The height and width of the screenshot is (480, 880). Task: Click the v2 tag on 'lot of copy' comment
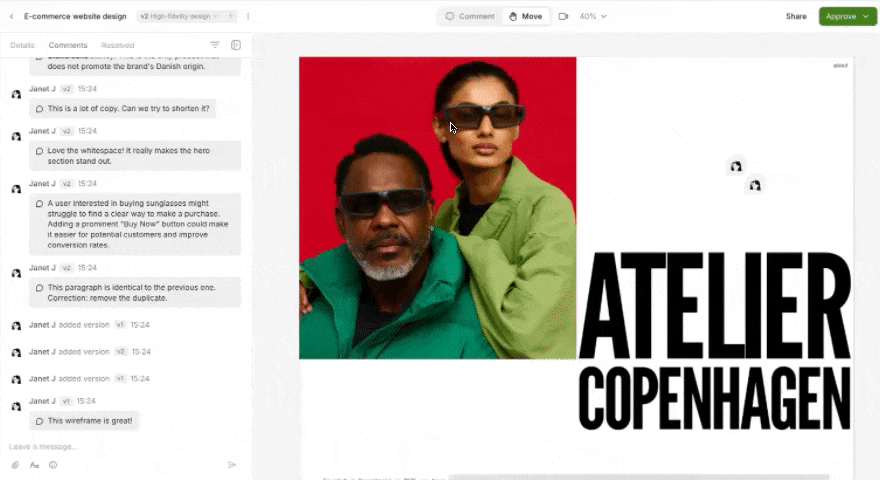67,89
